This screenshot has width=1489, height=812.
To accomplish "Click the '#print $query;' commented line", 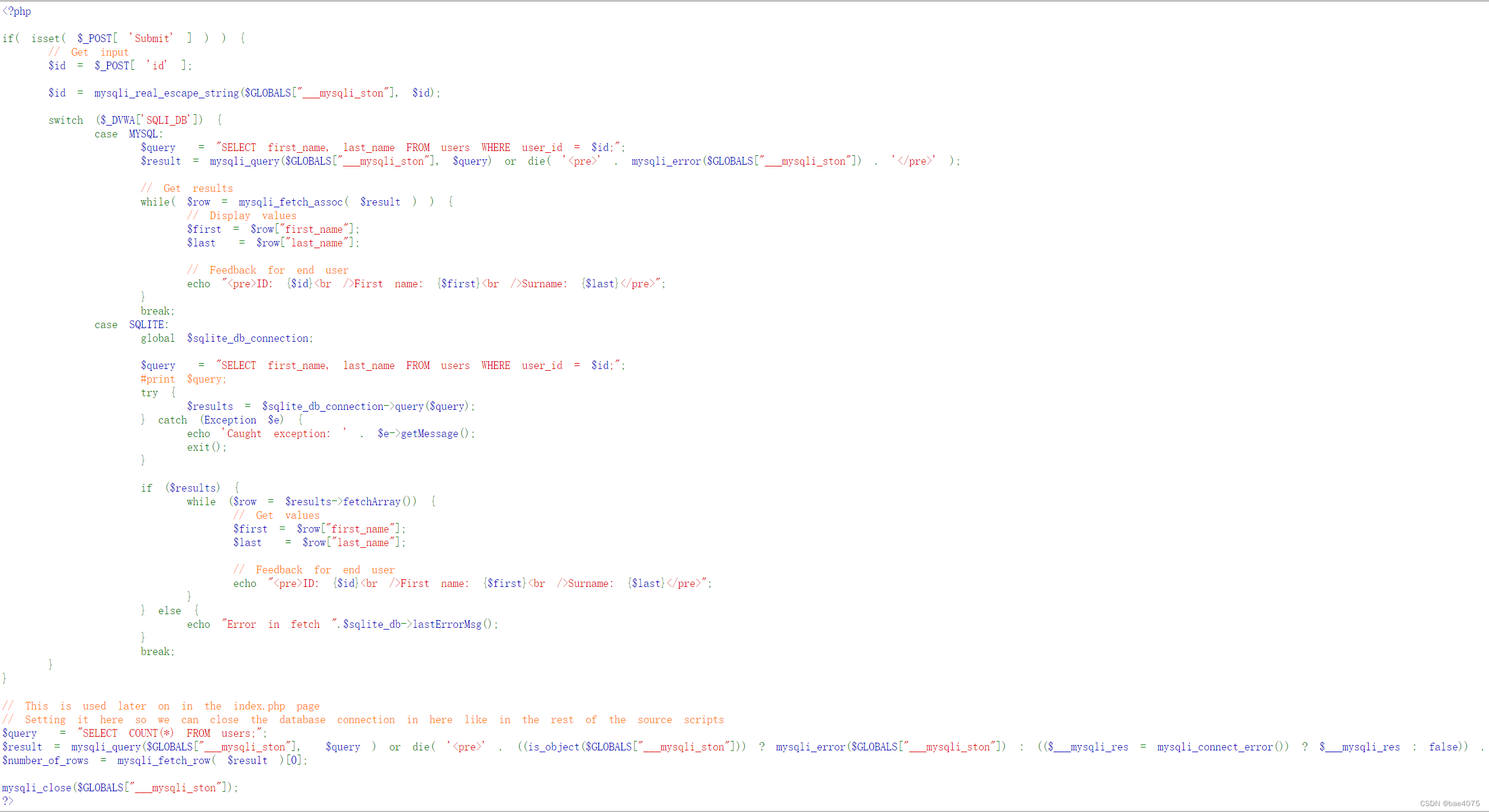I will click(x=183, y=379).
